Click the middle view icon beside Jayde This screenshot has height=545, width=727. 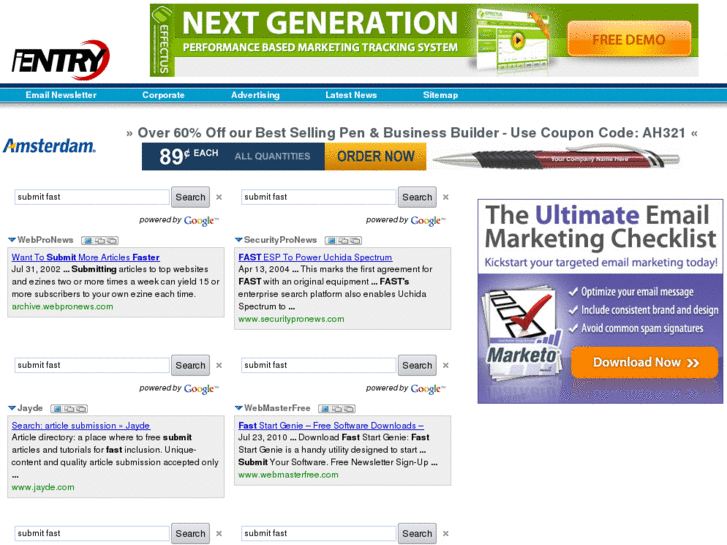(x=69, y=409)
